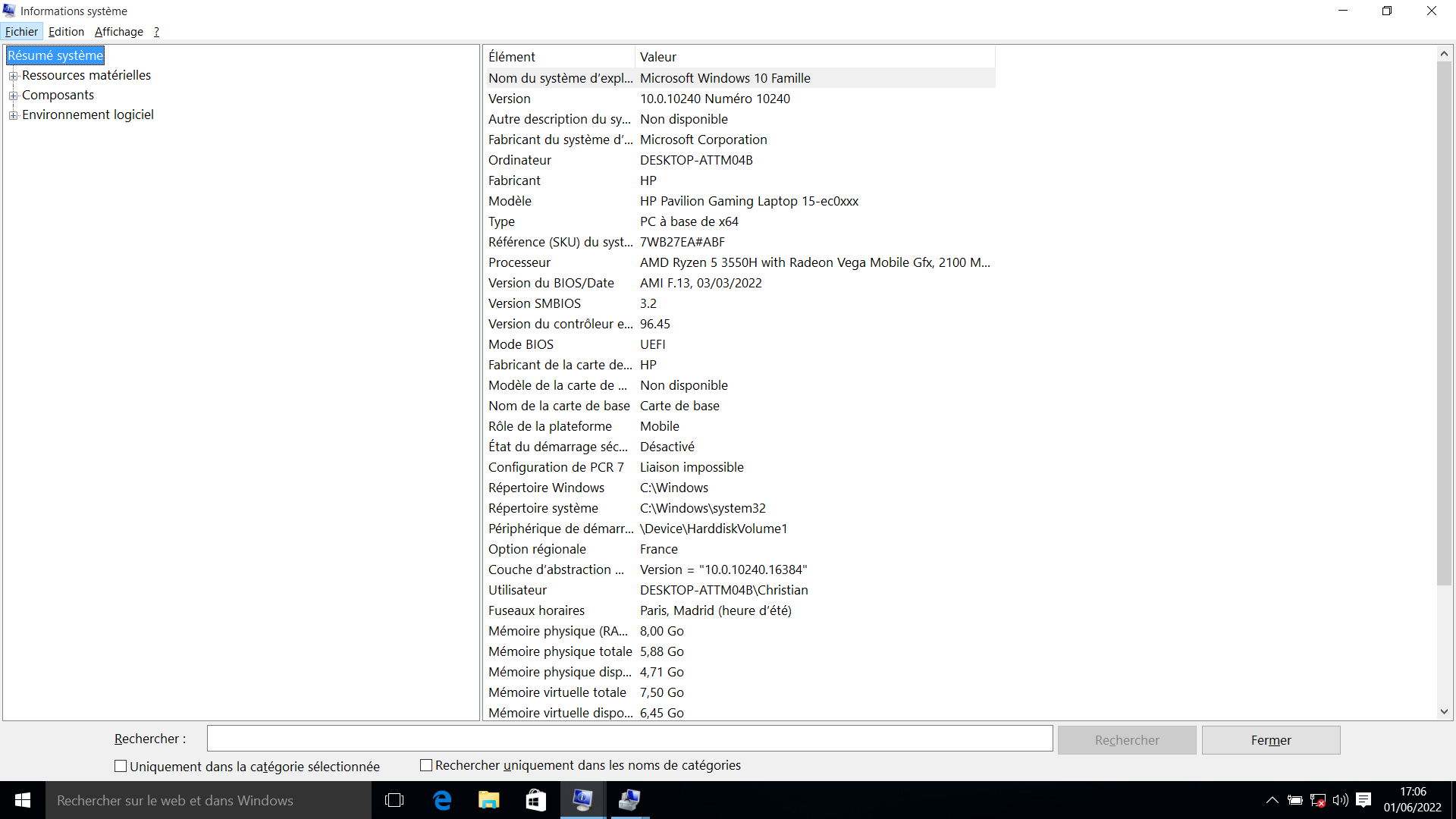Select the \Device\HarddiskVolume1 value
Viewport: 1456px width, 819px height.
tap(714, 529)
